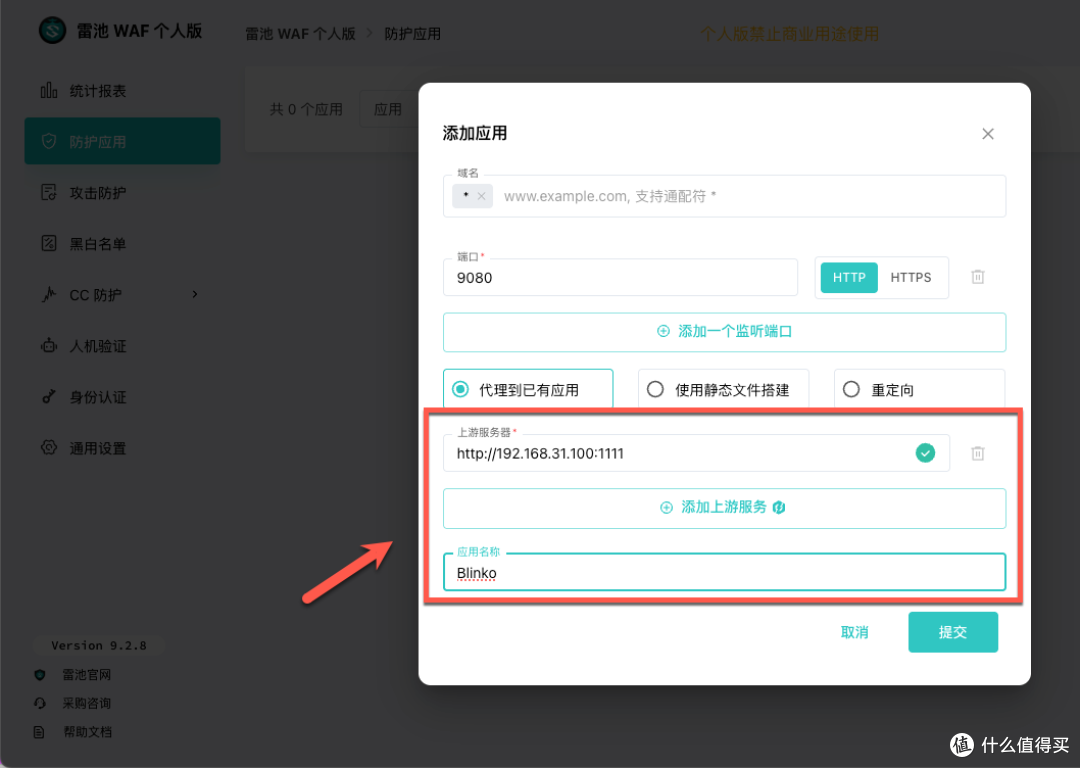Click the 攻击防护 icon
Image resolution: width=1080 pixels, height=768 pixels.
pos(49,192)
